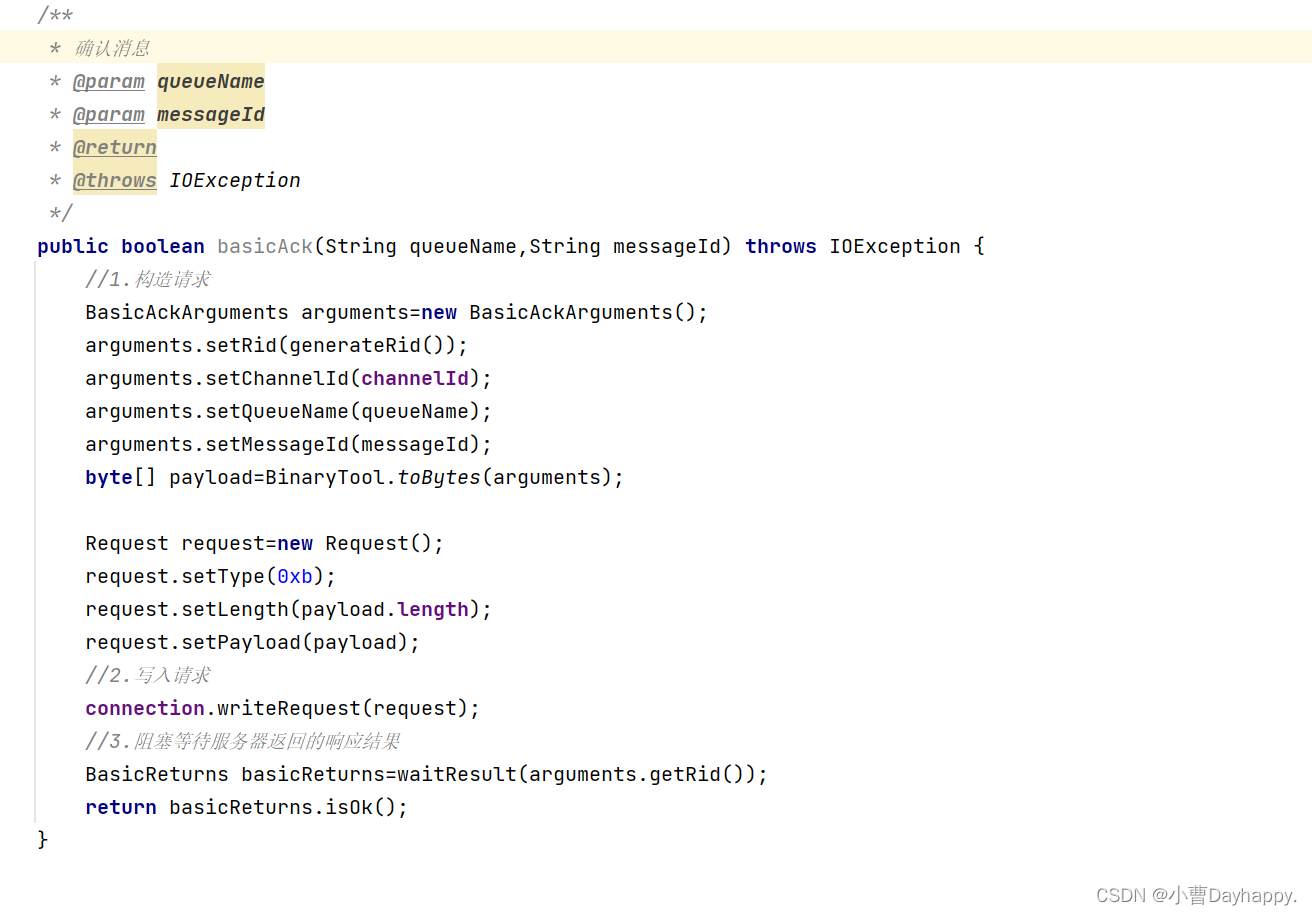The image size is (1312, 915).
Task: Click new Request() constructor call
Action: click(x=355, y=543)
